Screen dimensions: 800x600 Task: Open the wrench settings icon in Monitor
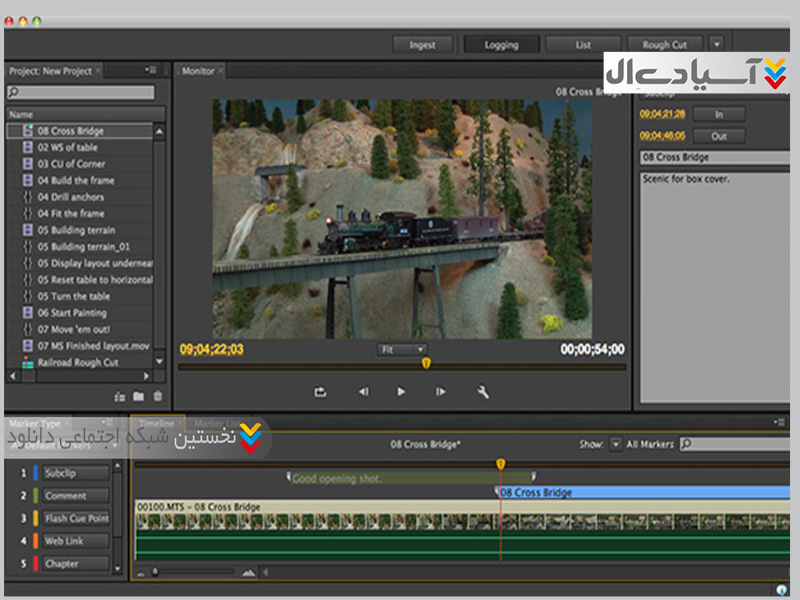tap(483, 392)
